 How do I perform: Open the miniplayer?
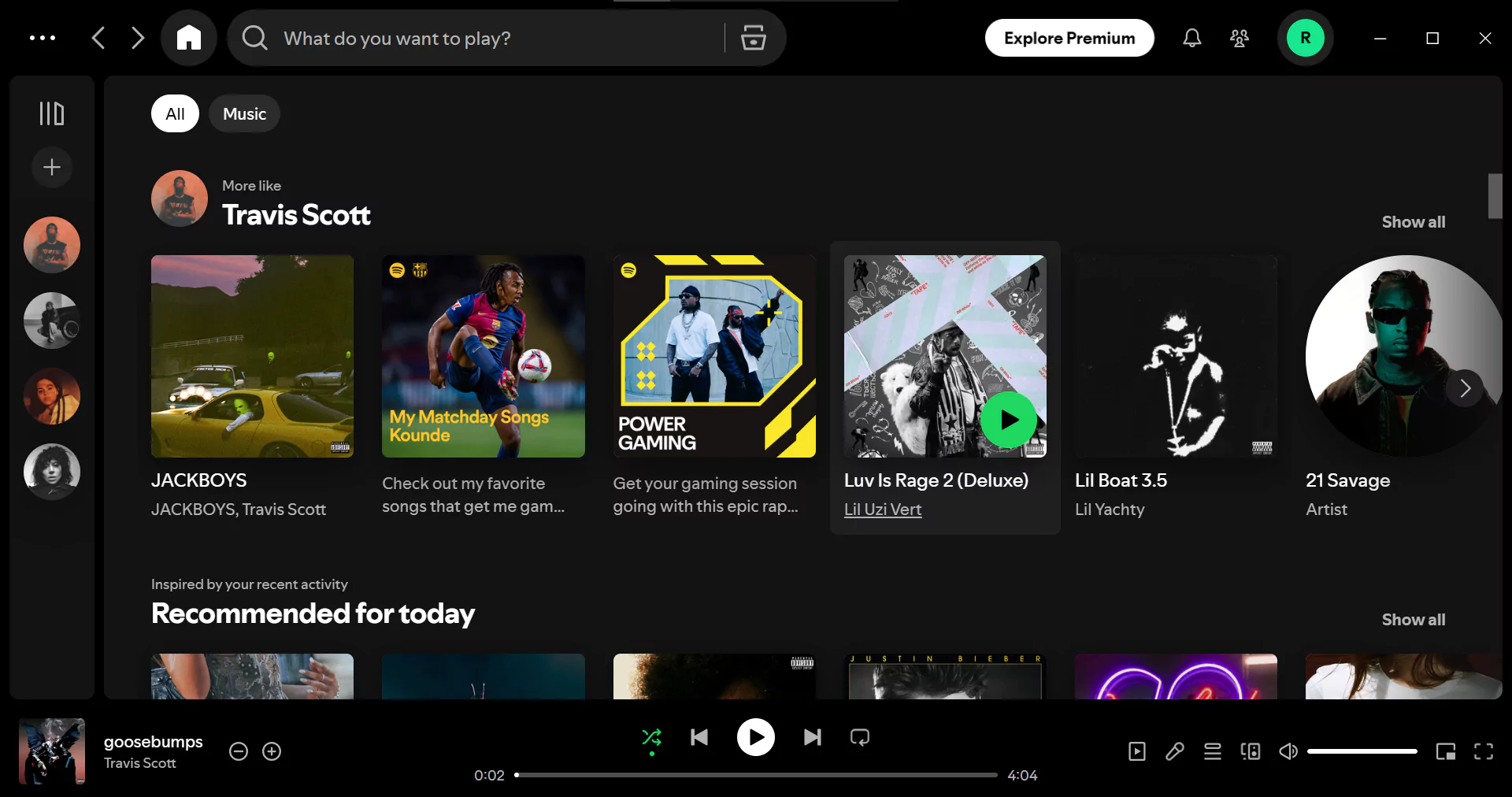click(1446, 751)
